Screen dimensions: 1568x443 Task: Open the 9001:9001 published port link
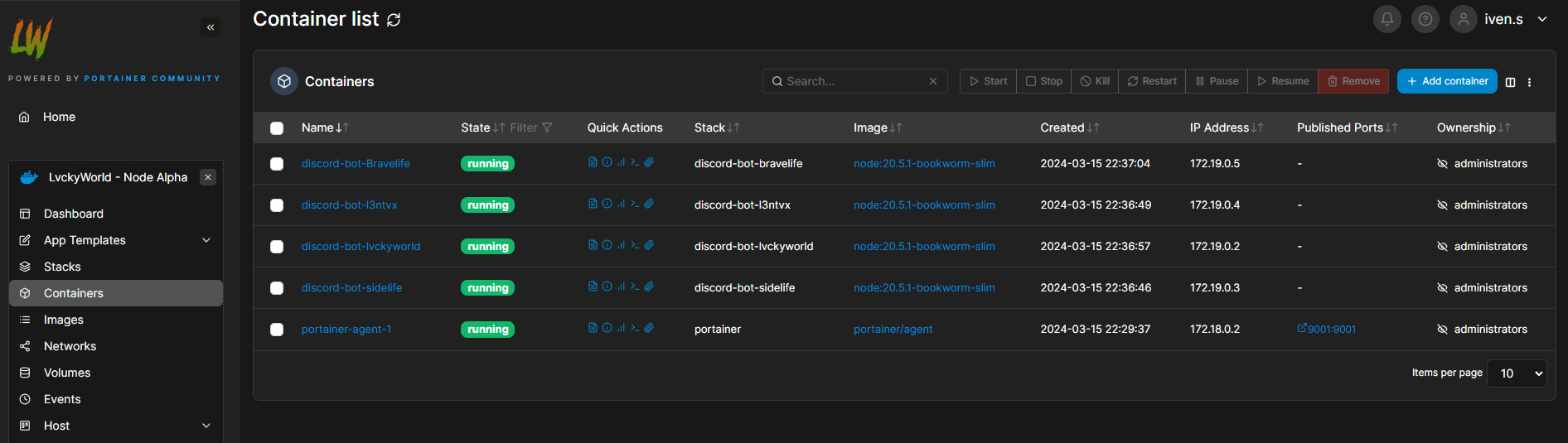point(1327,329)
